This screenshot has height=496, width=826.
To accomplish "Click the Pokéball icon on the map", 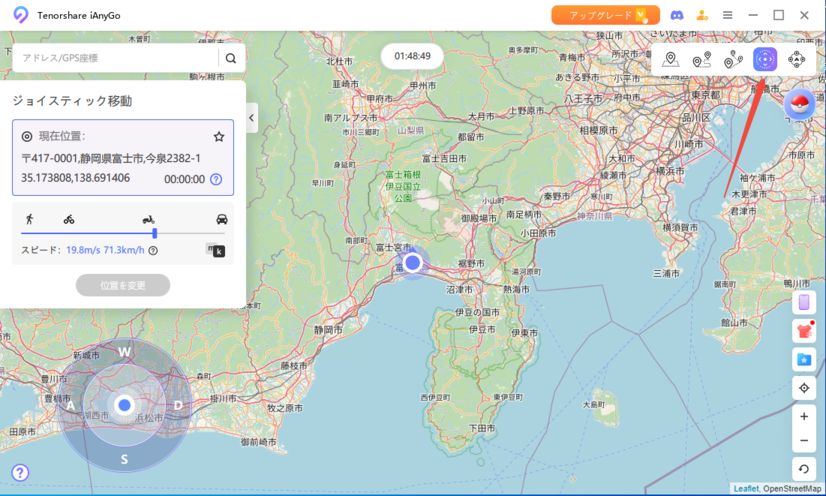I will click(802, 103).
